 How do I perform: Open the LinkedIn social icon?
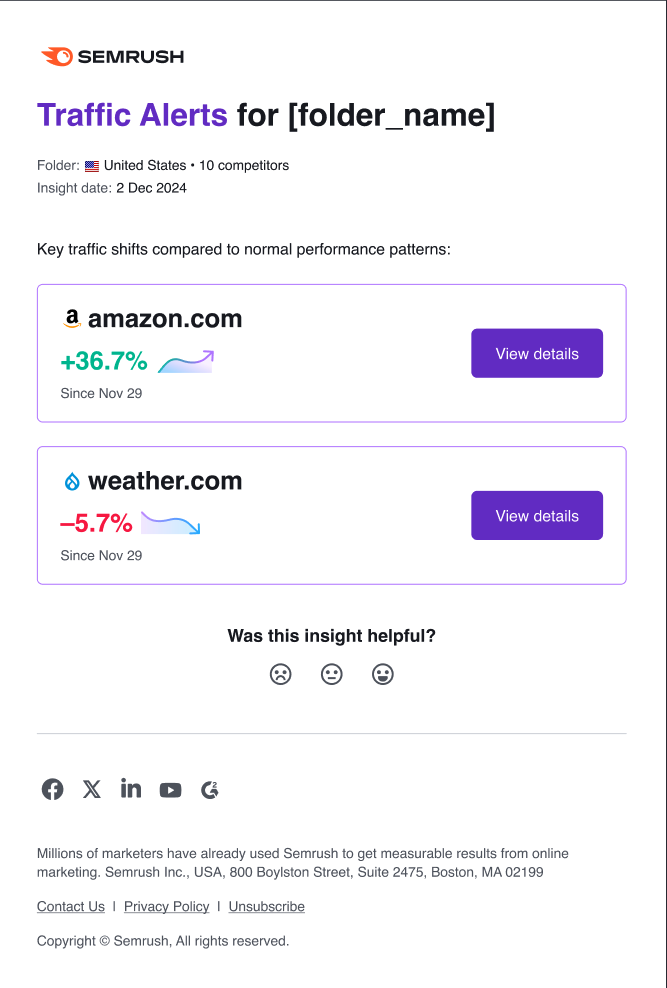130,789
